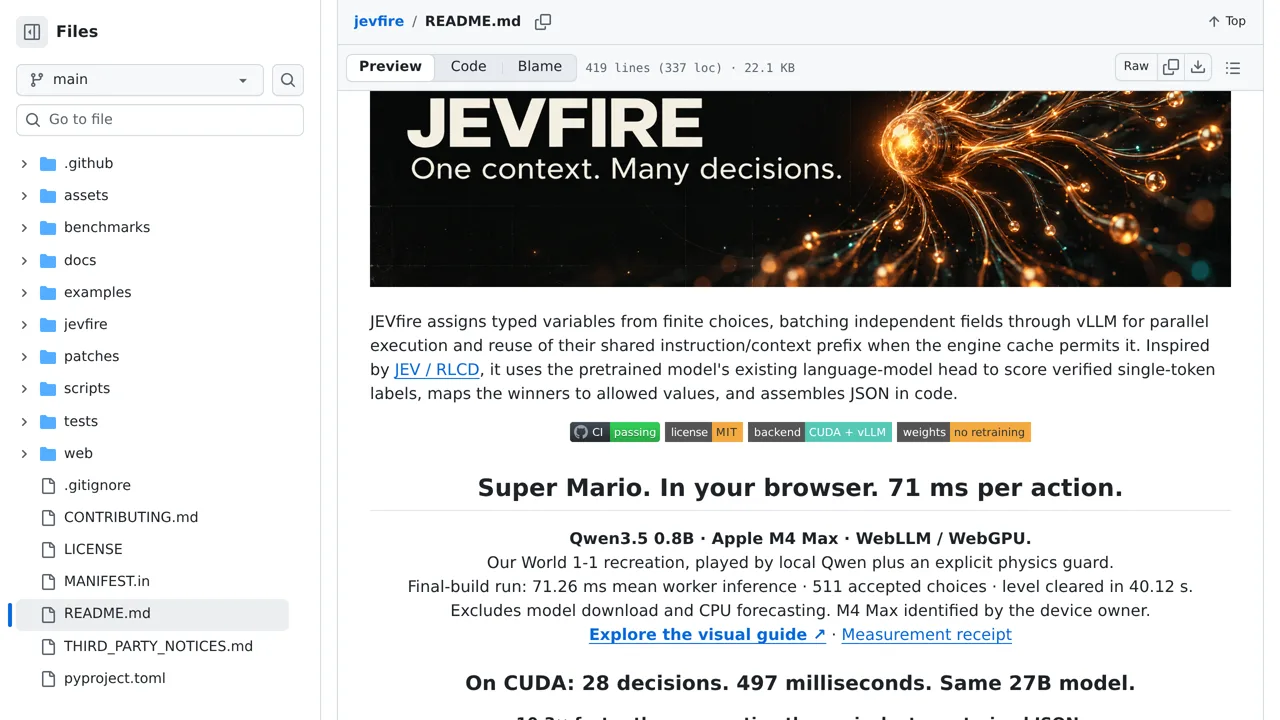The image size is (1280, 720).
Task: Open the document outline icon
Action: (1233, 68)
